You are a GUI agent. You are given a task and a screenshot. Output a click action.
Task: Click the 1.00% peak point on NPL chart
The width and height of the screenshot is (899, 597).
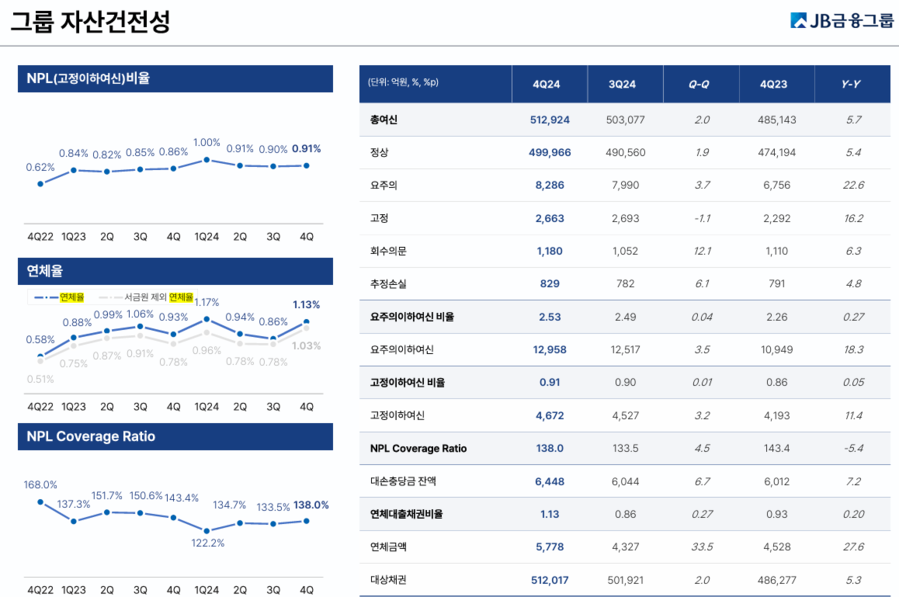click(206, 159)
